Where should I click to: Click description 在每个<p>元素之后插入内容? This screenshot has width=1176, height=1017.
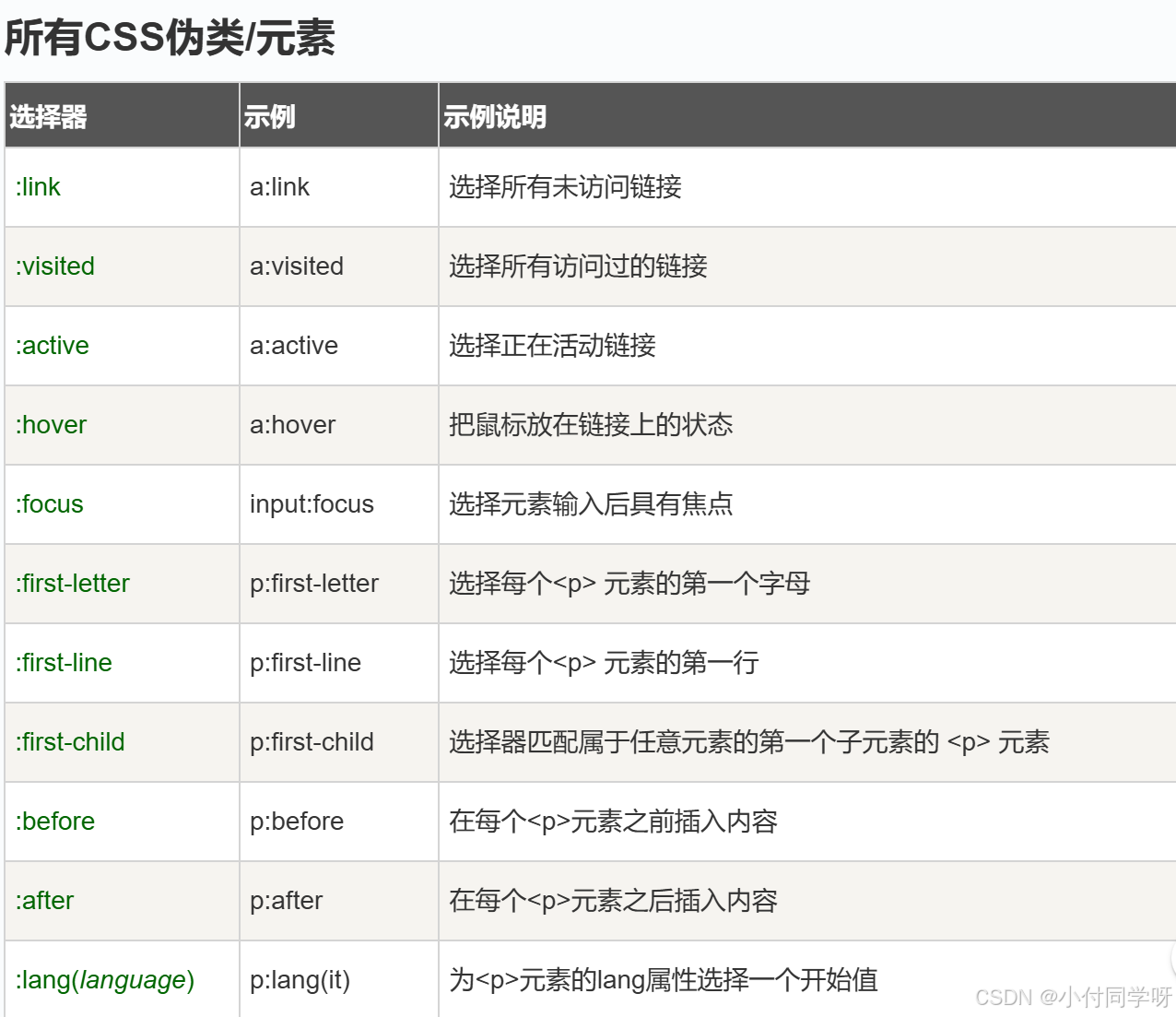(x=613, y=901)
